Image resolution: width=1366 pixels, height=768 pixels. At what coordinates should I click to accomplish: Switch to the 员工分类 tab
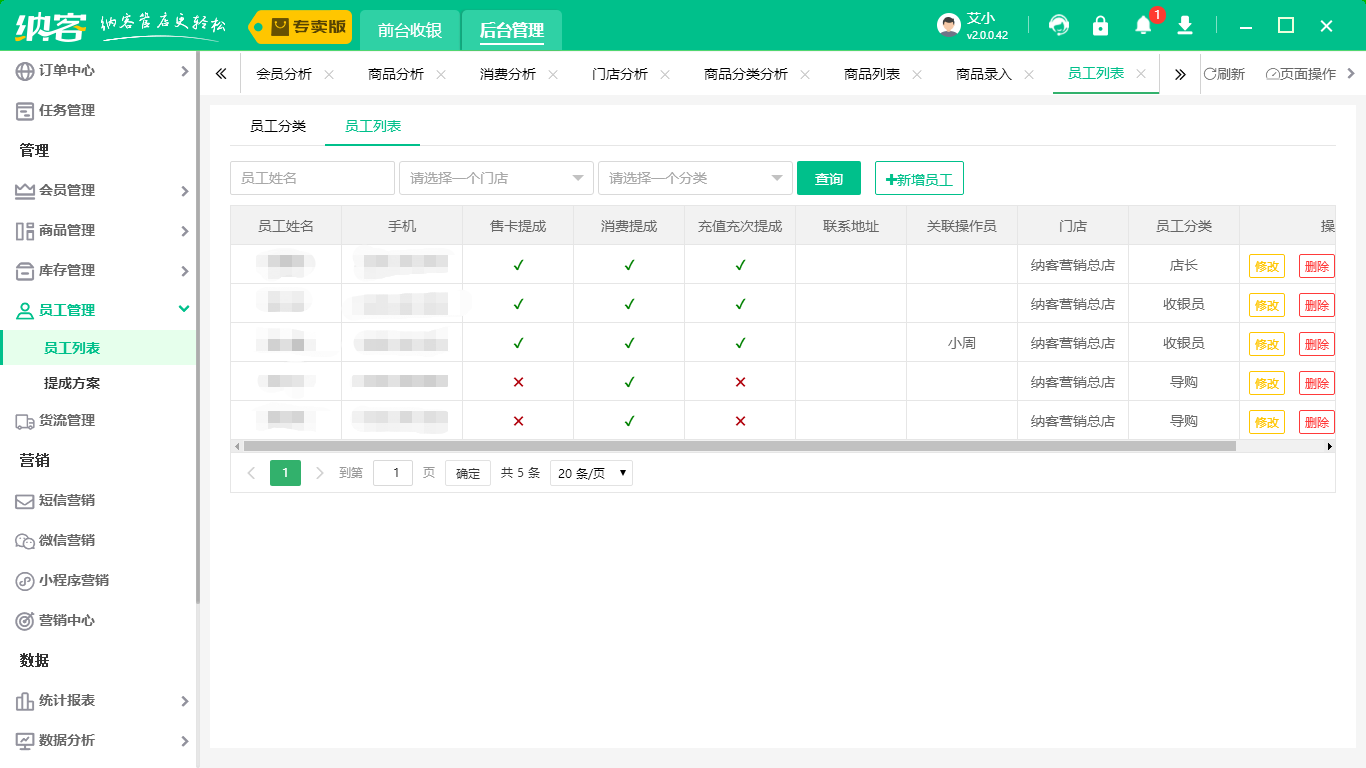tap(278, 126)
